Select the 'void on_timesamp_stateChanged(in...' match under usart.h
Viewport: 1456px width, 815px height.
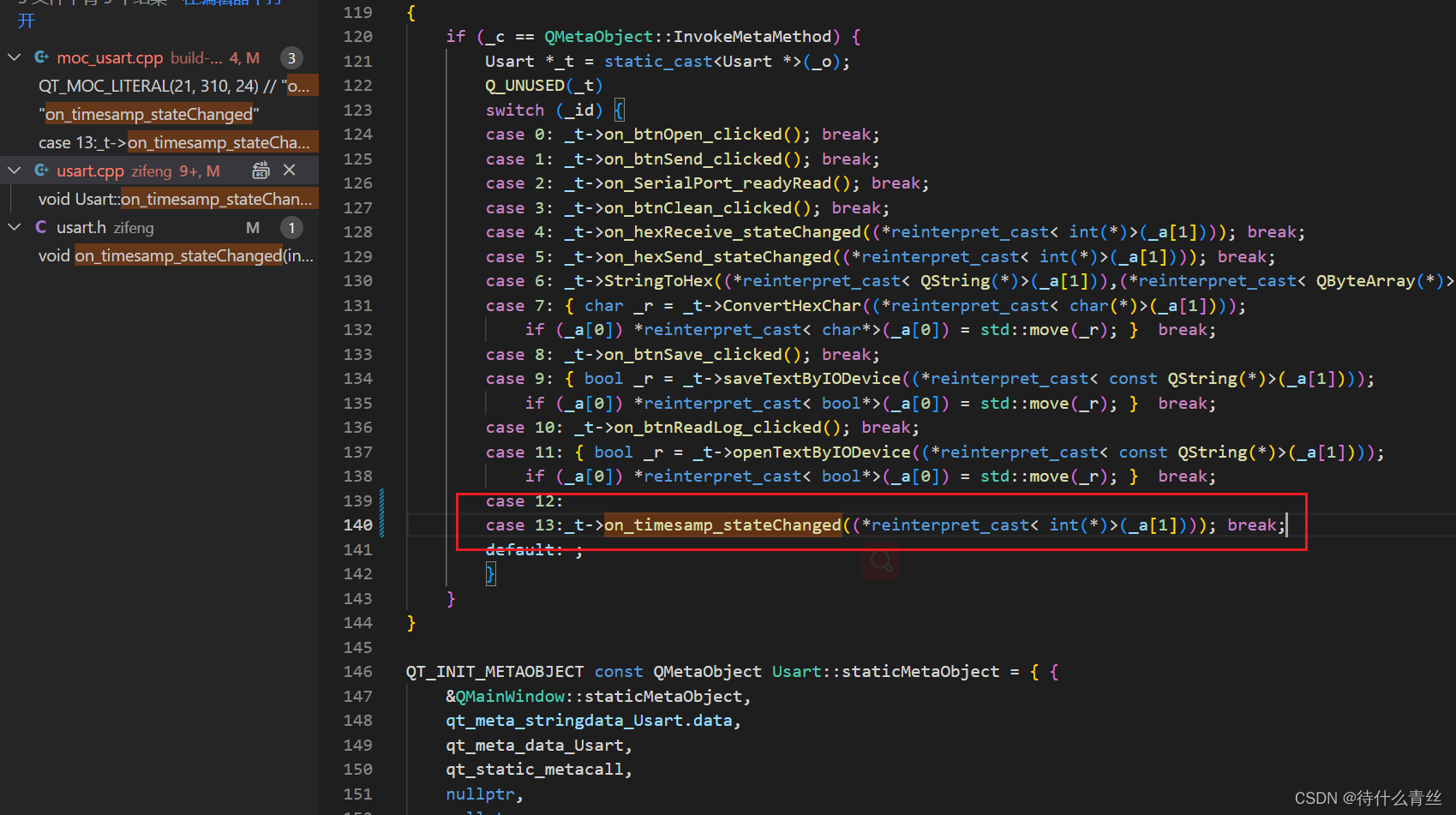[x=176, y=255]
